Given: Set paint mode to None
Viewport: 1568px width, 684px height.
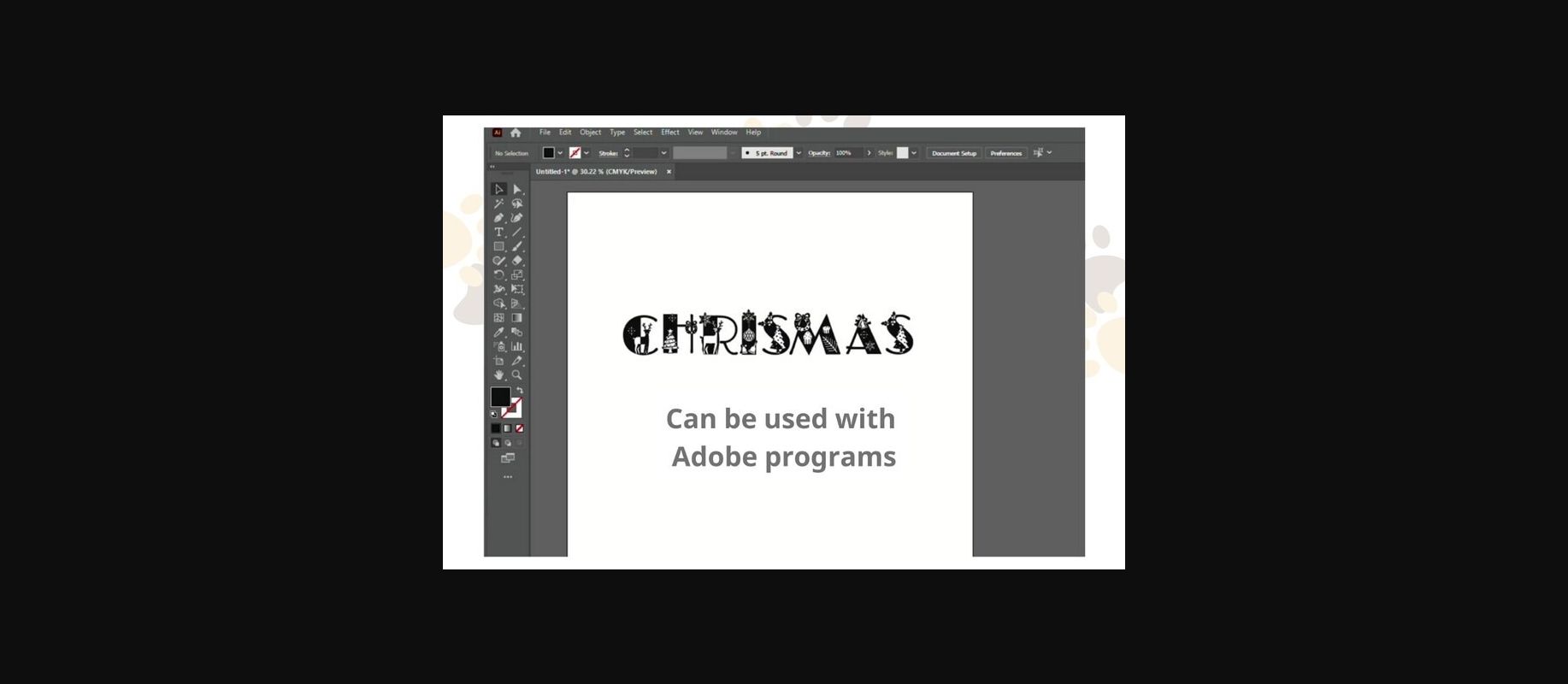Looking at the screenshot, I should pos(519,428).
